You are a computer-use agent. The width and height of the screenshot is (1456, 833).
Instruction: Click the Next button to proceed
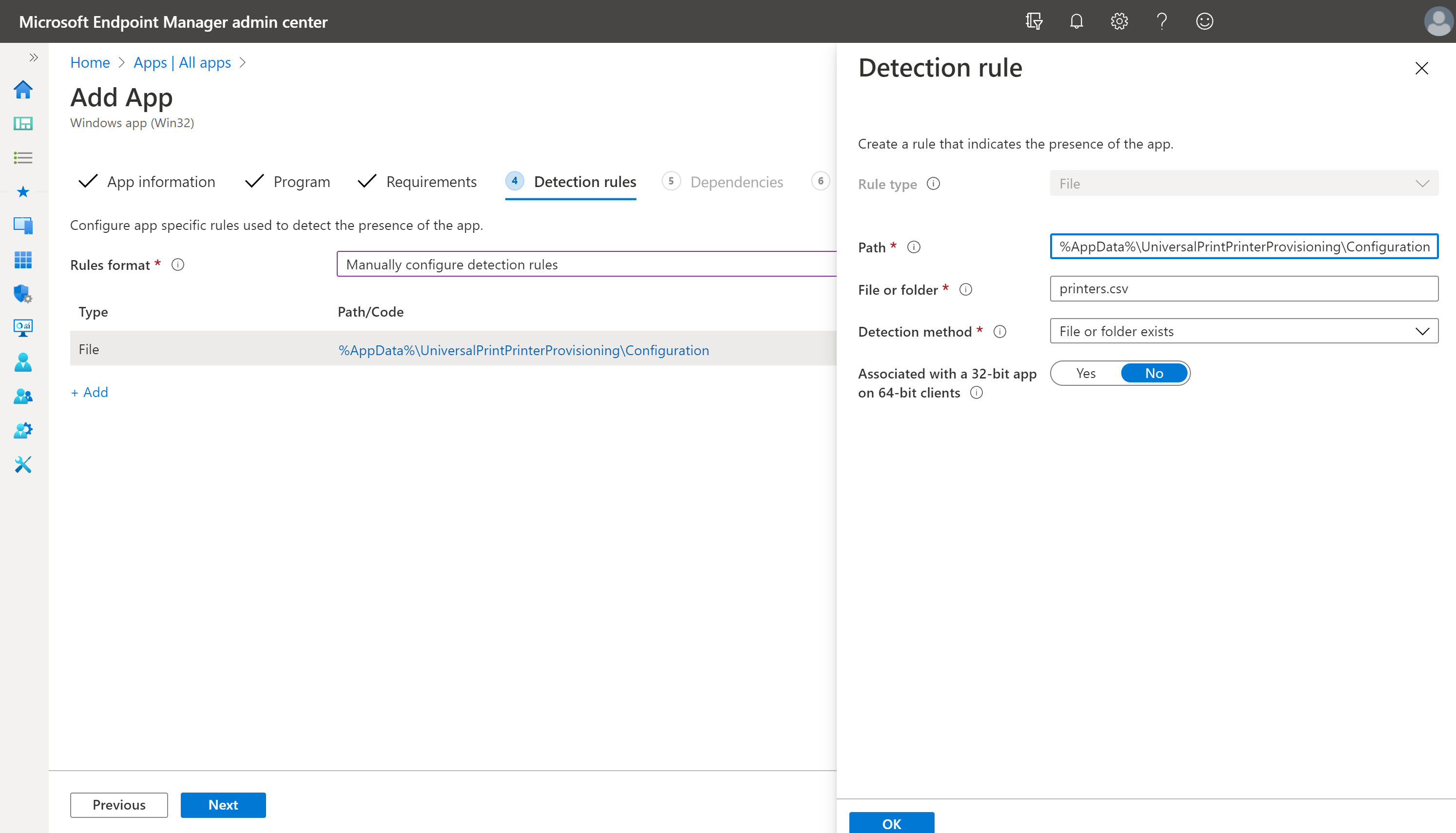coord(223,804)
